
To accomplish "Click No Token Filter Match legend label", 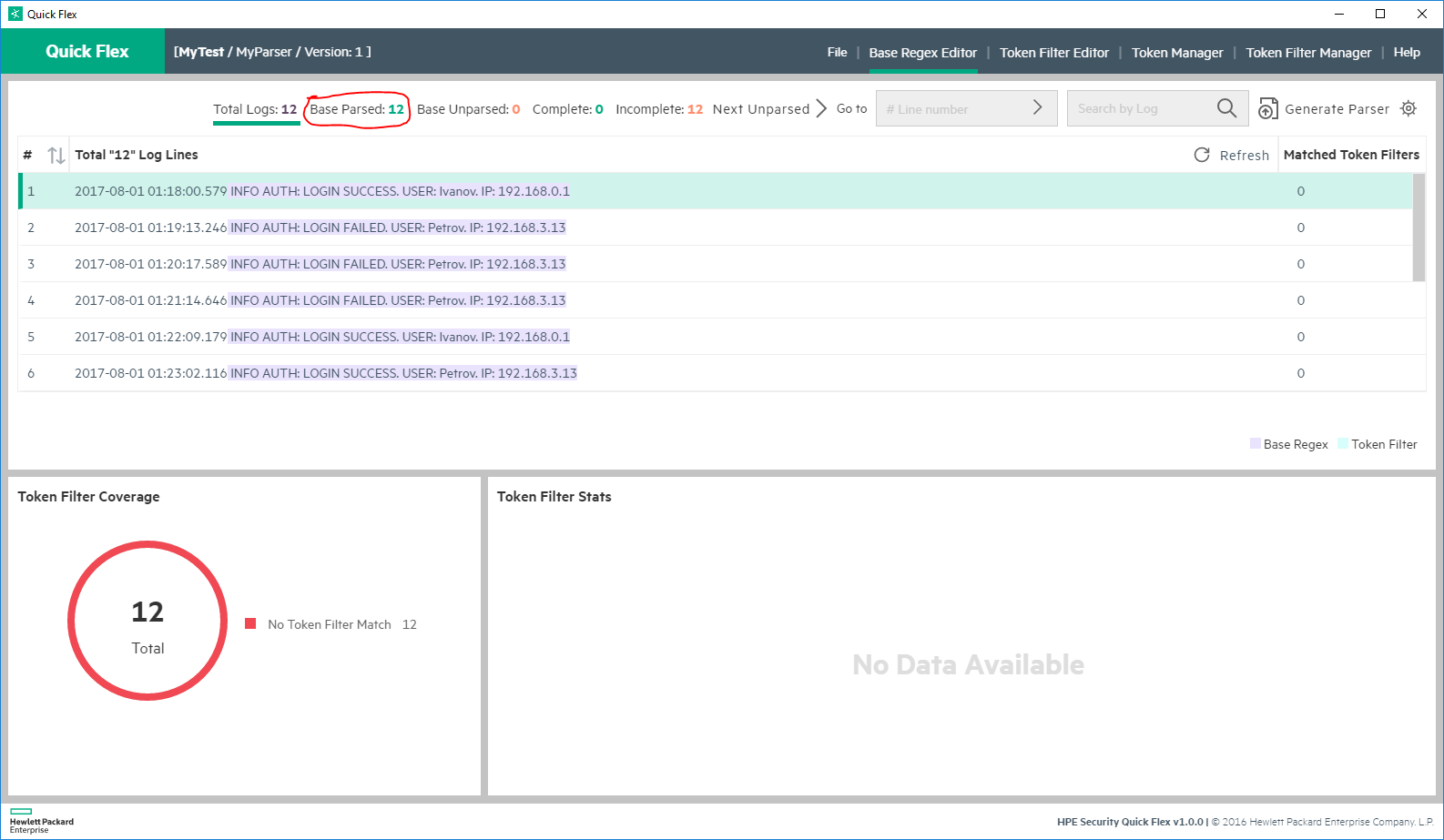I will point(330,624).
